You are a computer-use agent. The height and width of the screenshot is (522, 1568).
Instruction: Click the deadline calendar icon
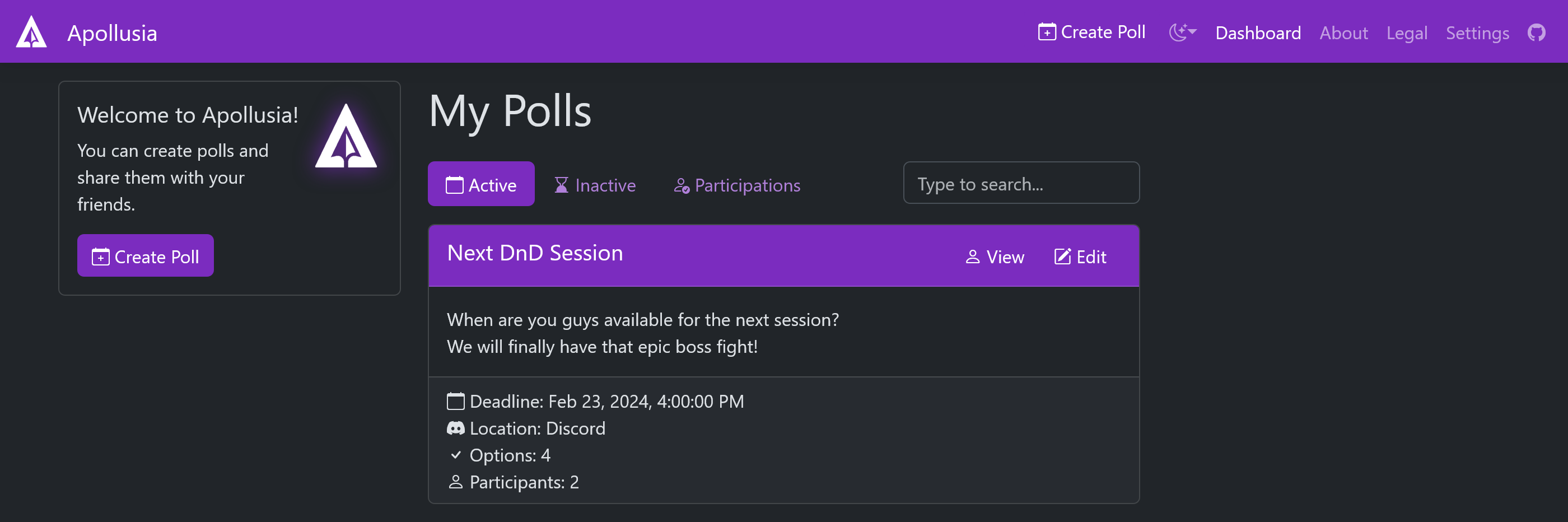point(455,402)
